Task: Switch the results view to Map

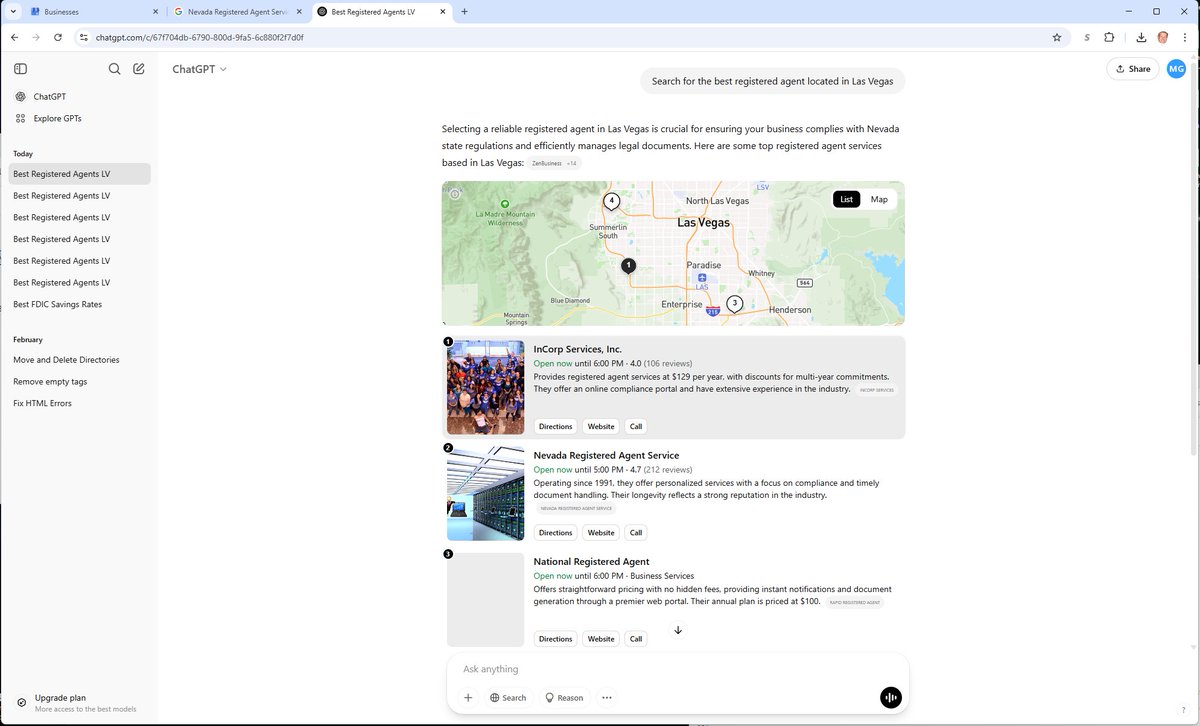Action: (x=879, y=199)
